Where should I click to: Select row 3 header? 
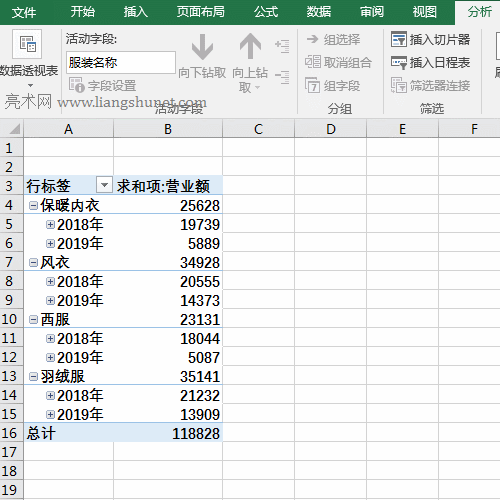point(12,186)
